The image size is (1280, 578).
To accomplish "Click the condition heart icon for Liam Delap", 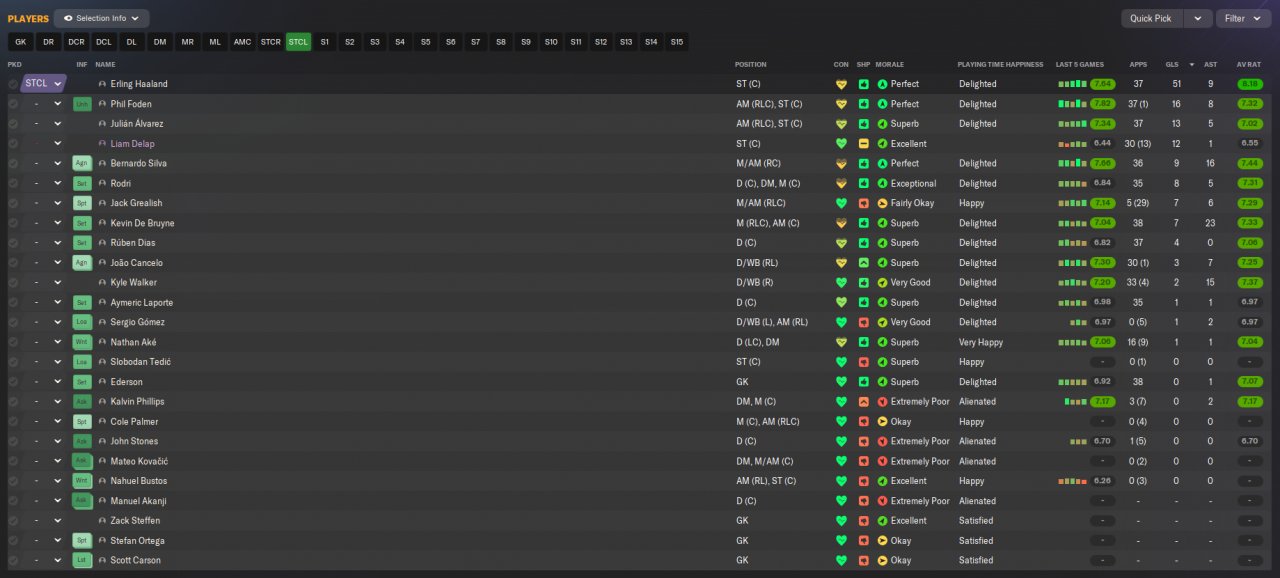I will coord(841,144).
